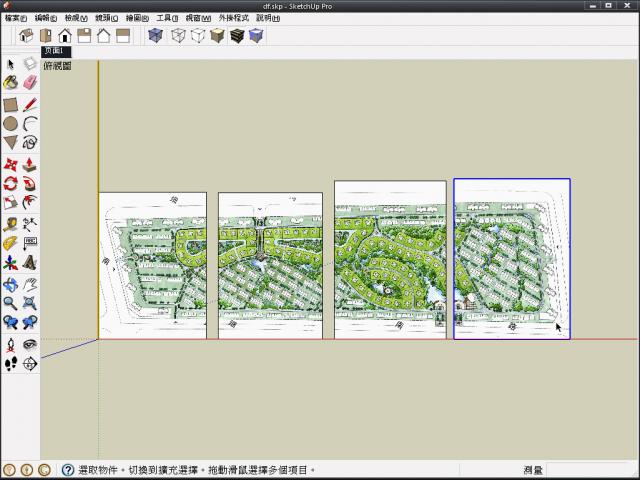The image size is (640, 480).
Task: Expand the 鏡頭 (Camera) menu
Action: (x=106, y=18)
